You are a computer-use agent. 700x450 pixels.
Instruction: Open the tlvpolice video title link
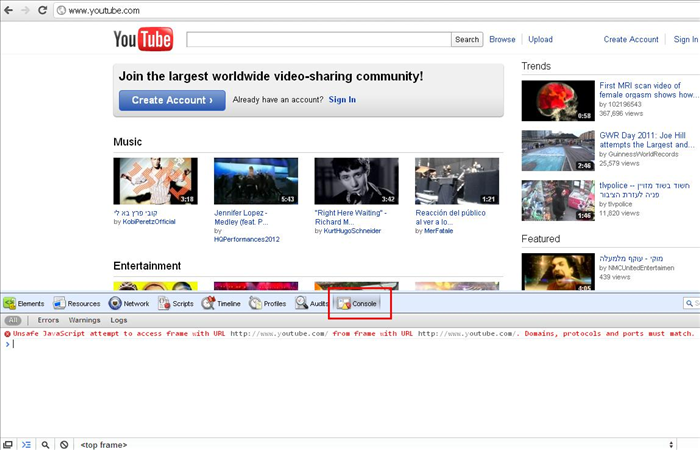(x=645, y=190)
